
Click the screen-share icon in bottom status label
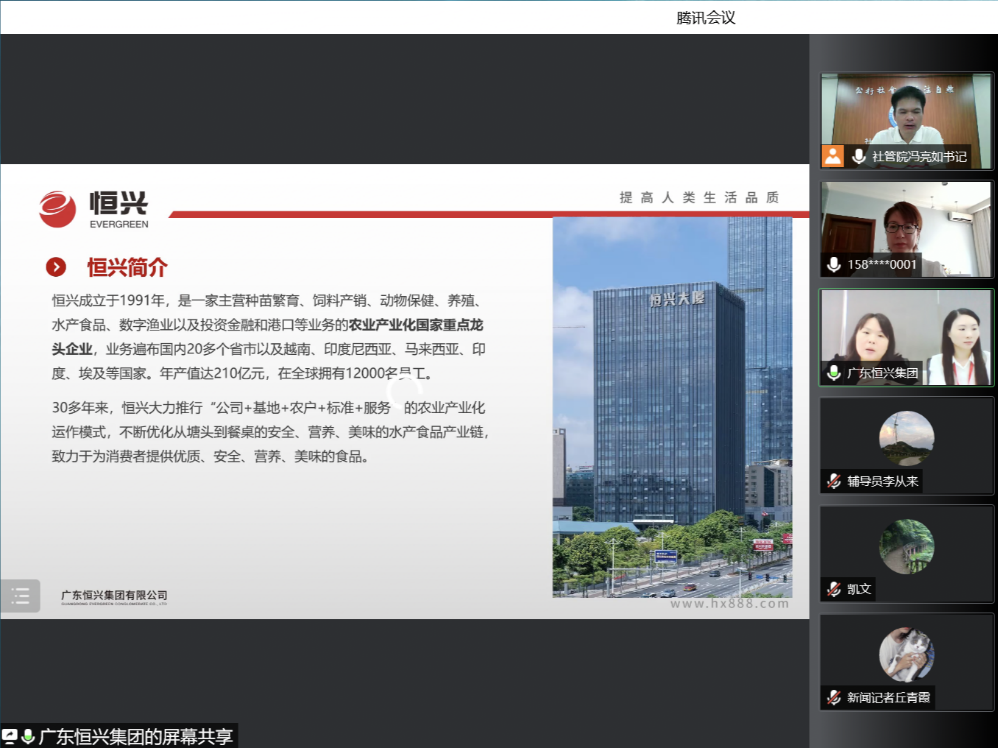coord(10,736)
